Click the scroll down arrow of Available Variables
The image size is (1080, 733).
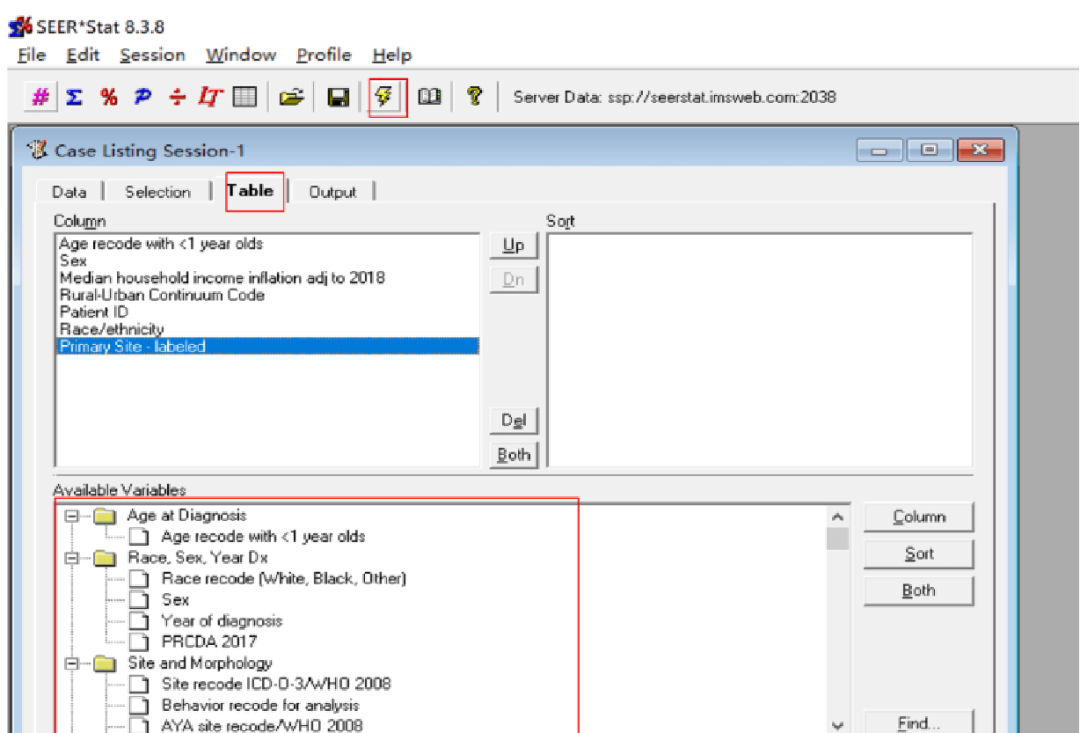tap(838, 725)
